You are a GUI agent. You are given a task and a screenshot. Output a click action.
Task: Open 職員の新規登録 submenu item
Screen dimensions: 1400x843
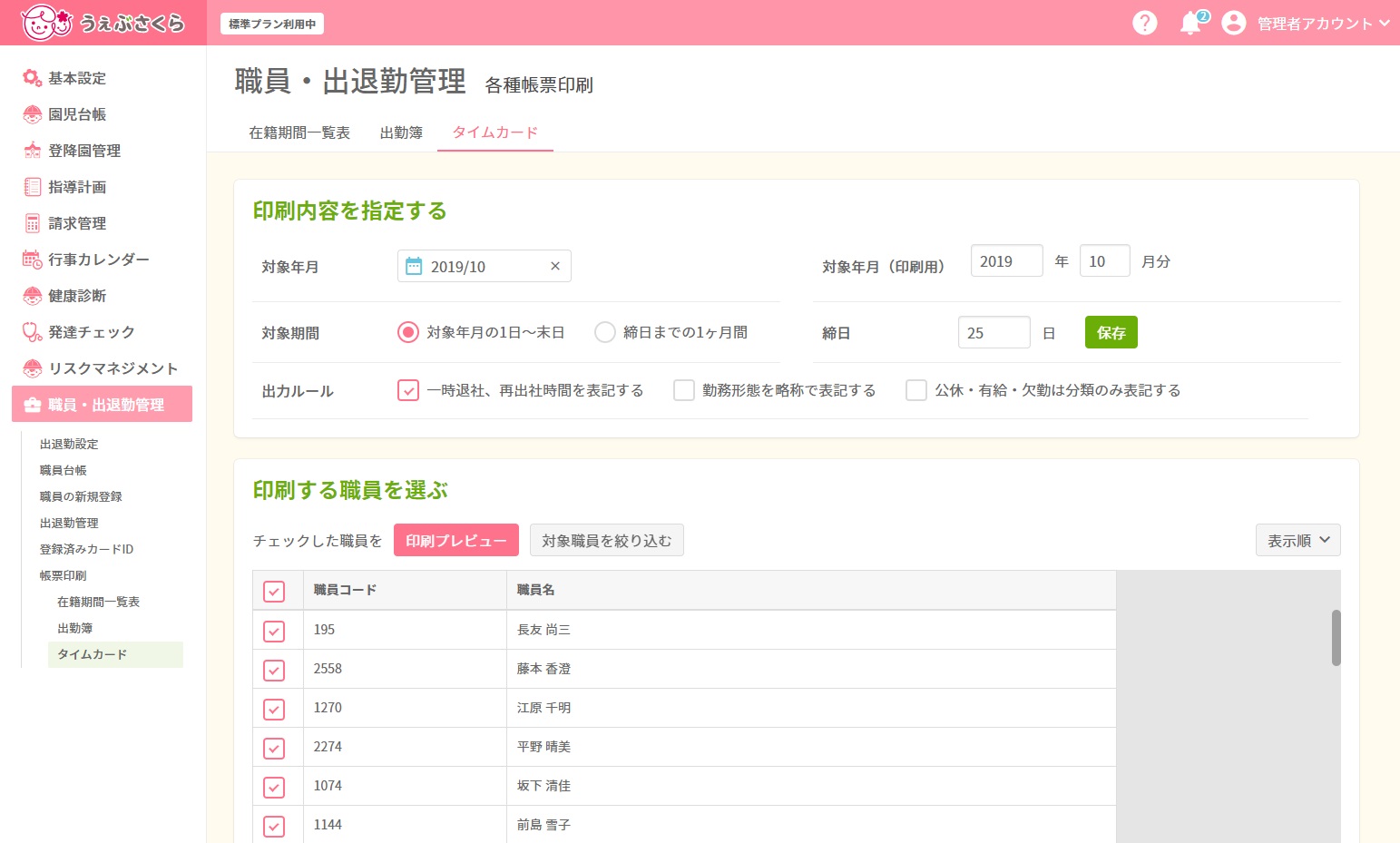click(81, 496)
